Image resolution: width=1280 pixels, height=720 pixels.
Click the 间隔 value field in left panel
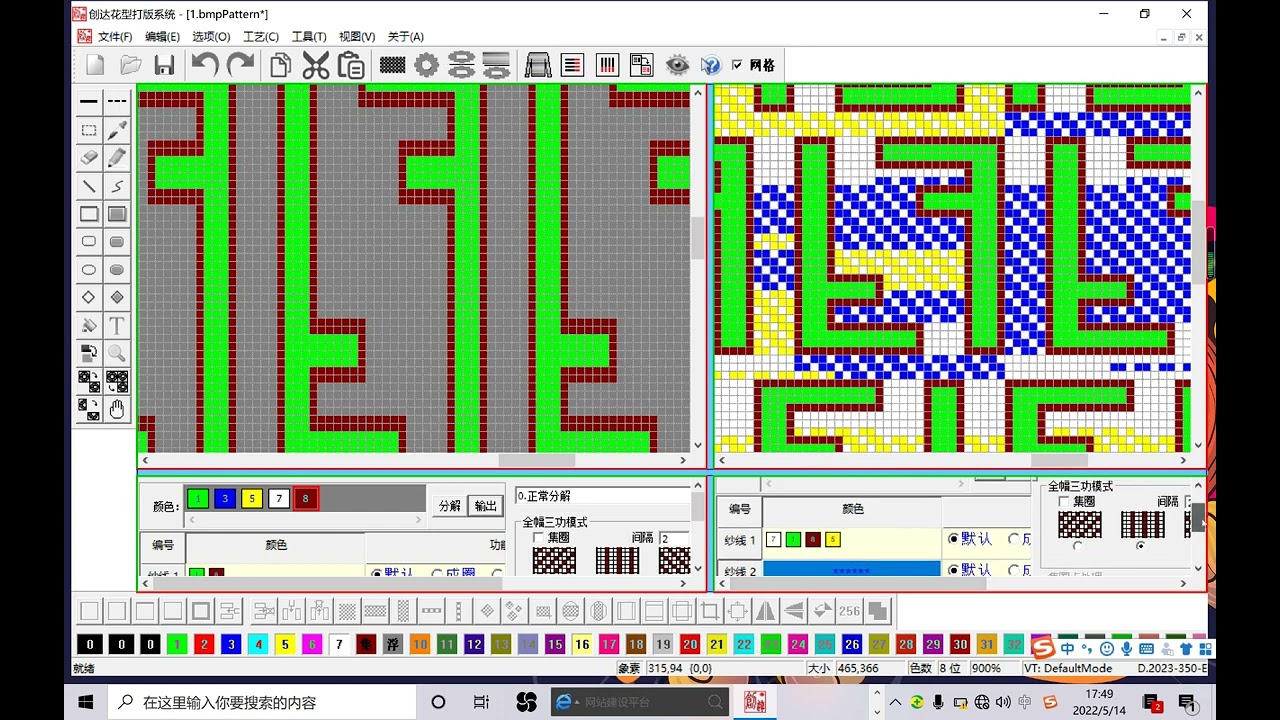(673, 538)
